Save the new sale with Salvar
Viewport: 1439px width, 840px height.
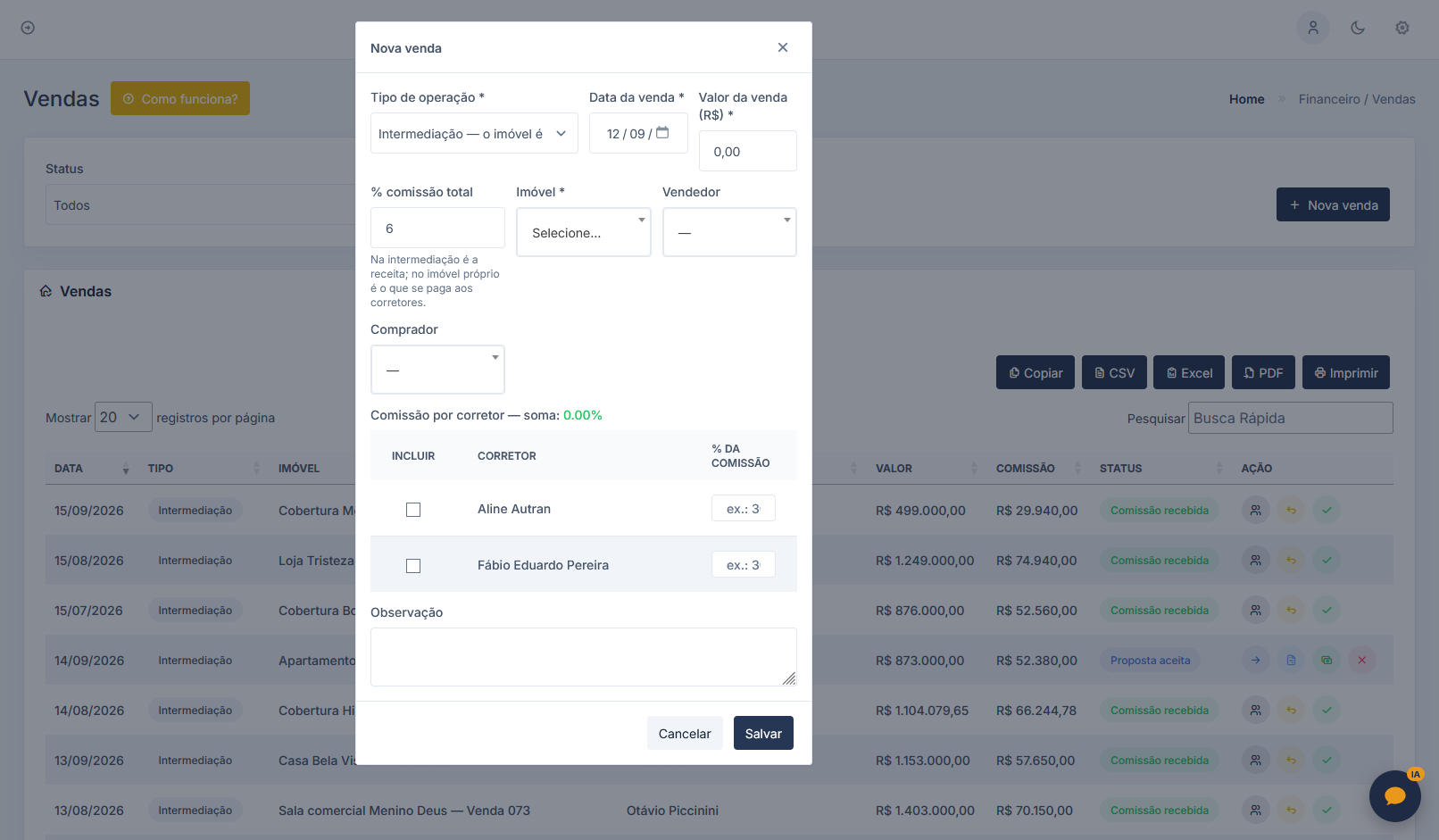point(763,733)
